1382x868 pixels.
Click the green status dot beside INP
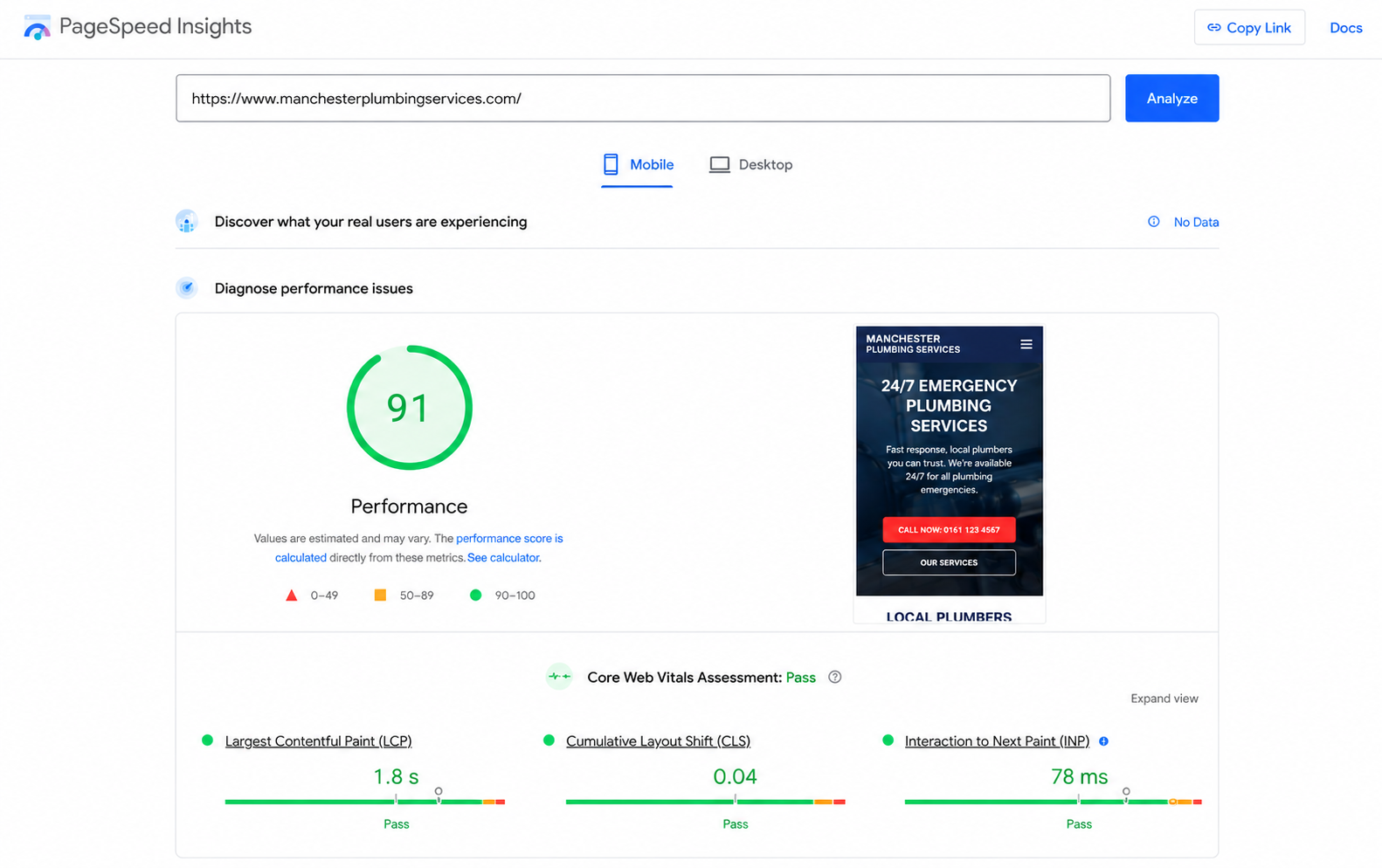point(888,741)
